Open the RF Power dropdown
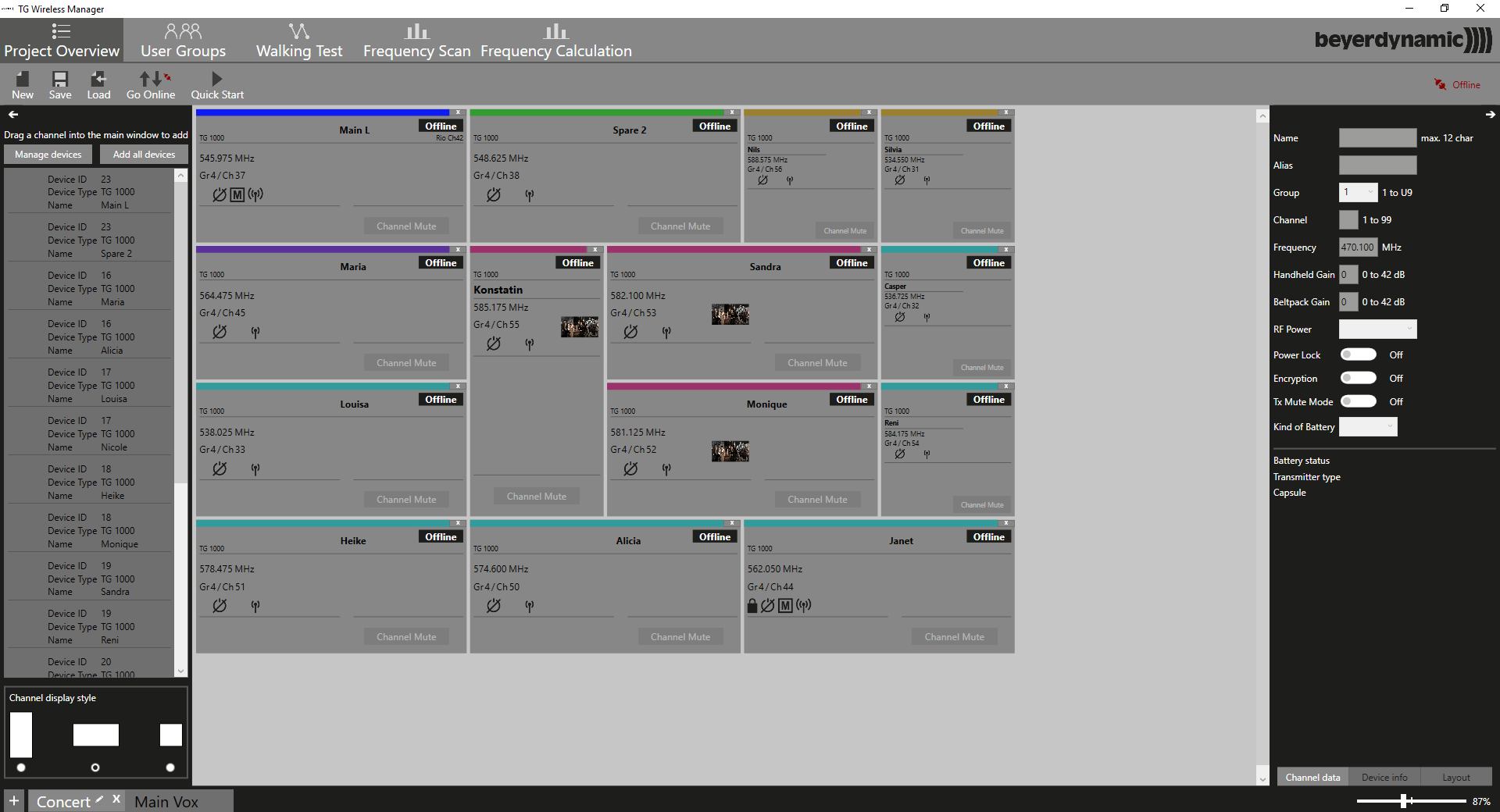 [1377, 329]
